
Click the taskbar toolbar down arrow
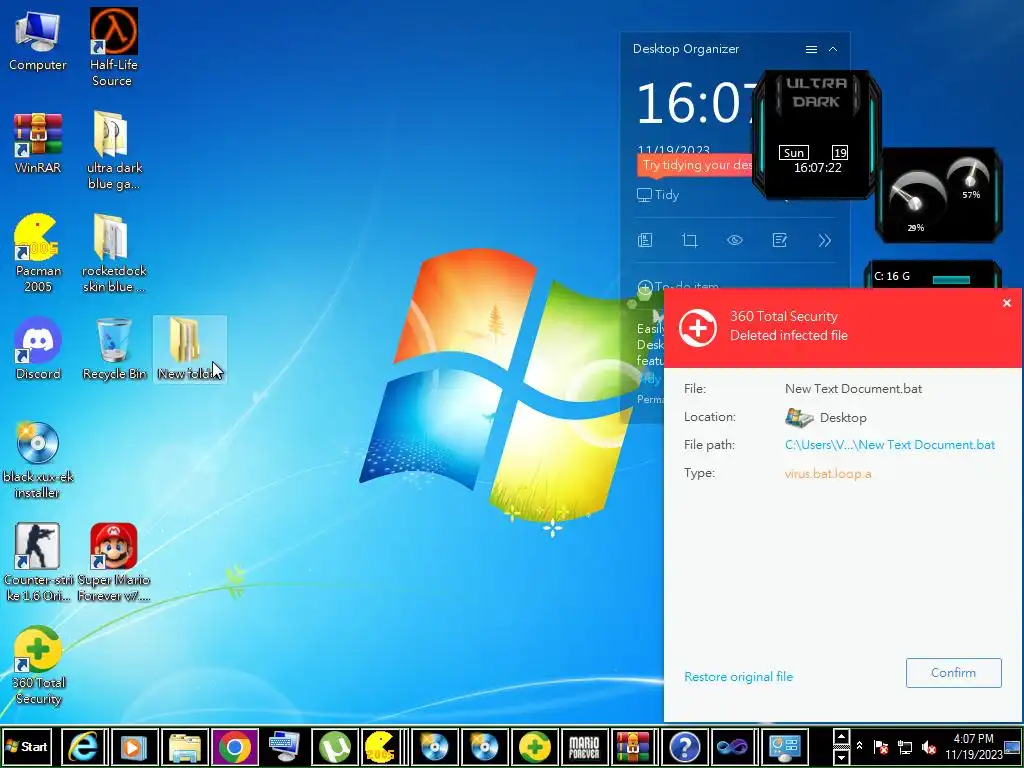tap(842, 756)
